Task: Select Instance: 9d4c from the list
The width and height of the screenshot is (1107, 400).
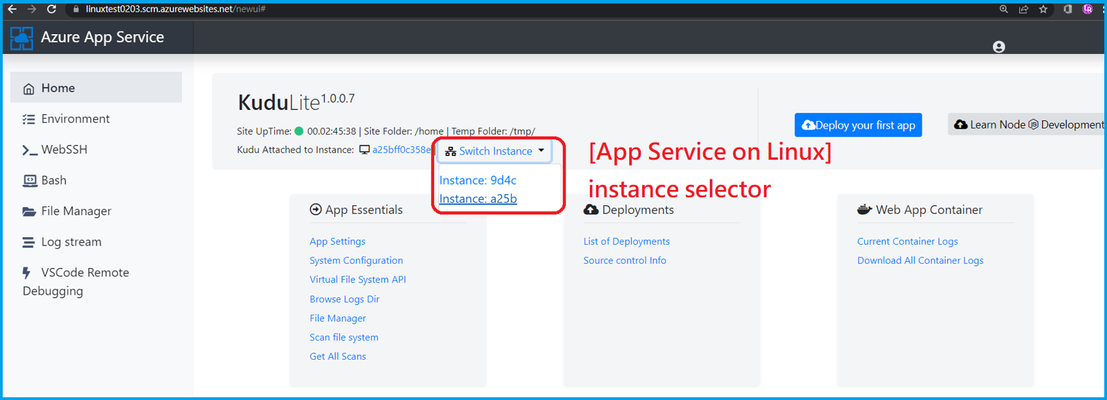Action: (479, 180)
